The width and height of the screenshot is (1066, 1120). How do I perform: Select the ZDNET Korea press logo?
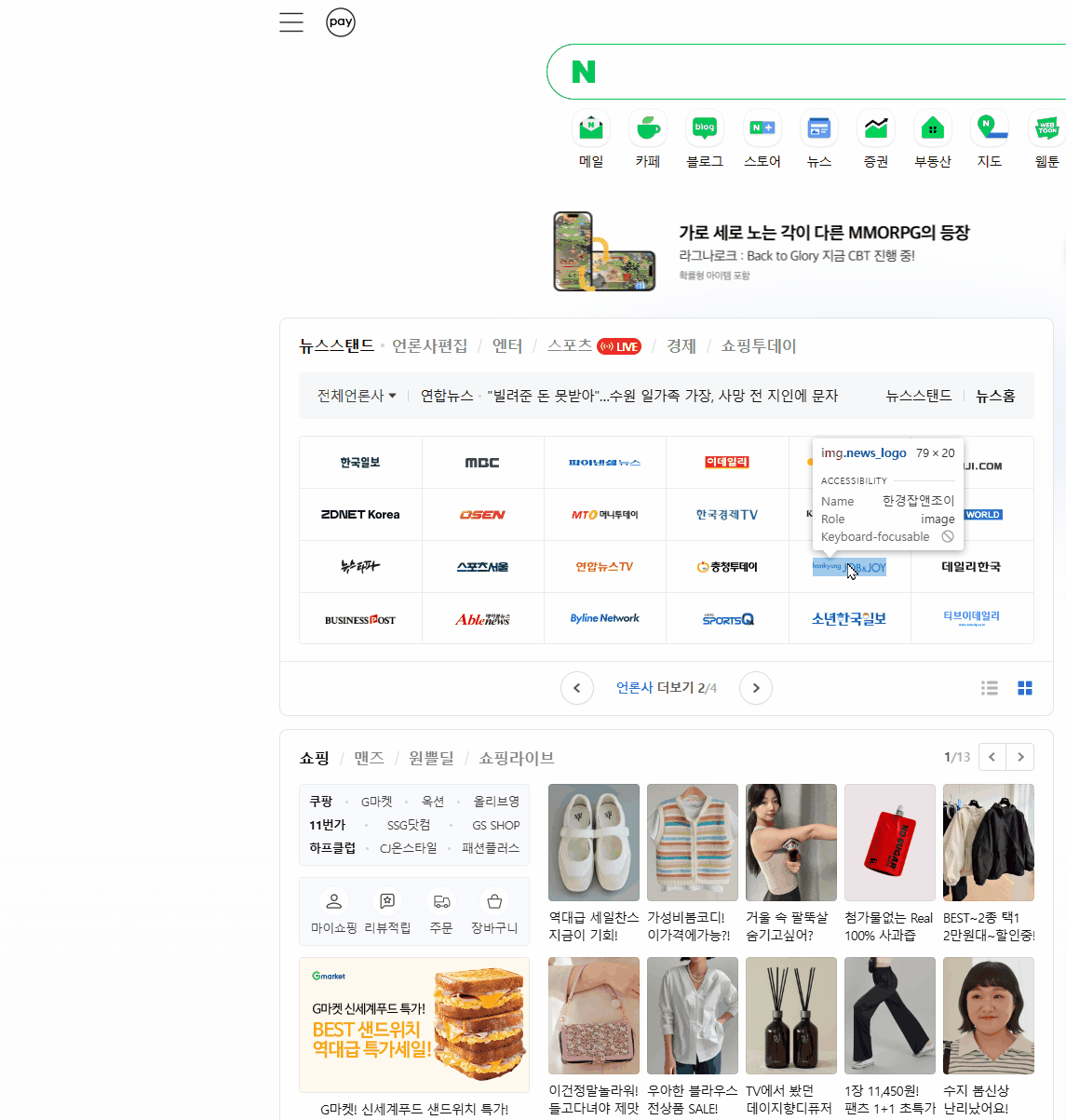tap(360, 515)
